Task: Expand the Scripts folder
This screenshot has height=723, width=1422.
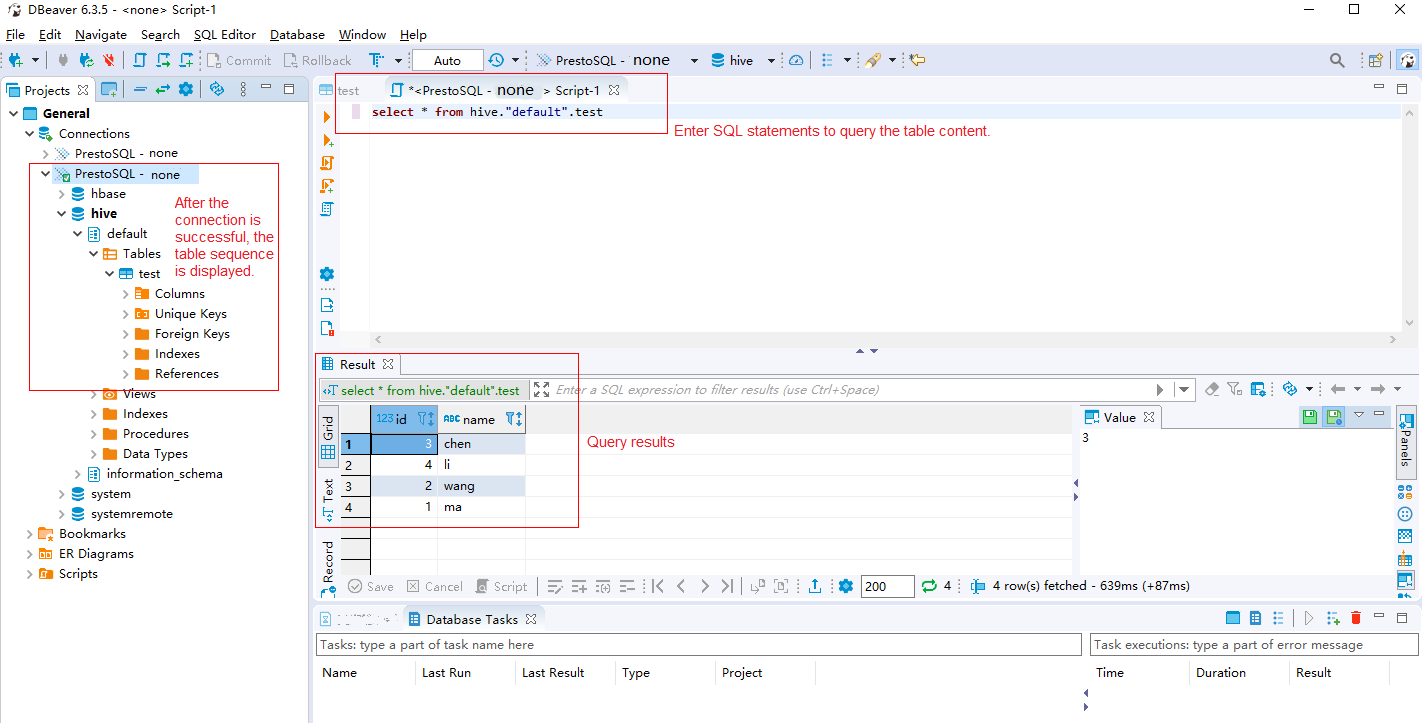Action: click(30, 573)
